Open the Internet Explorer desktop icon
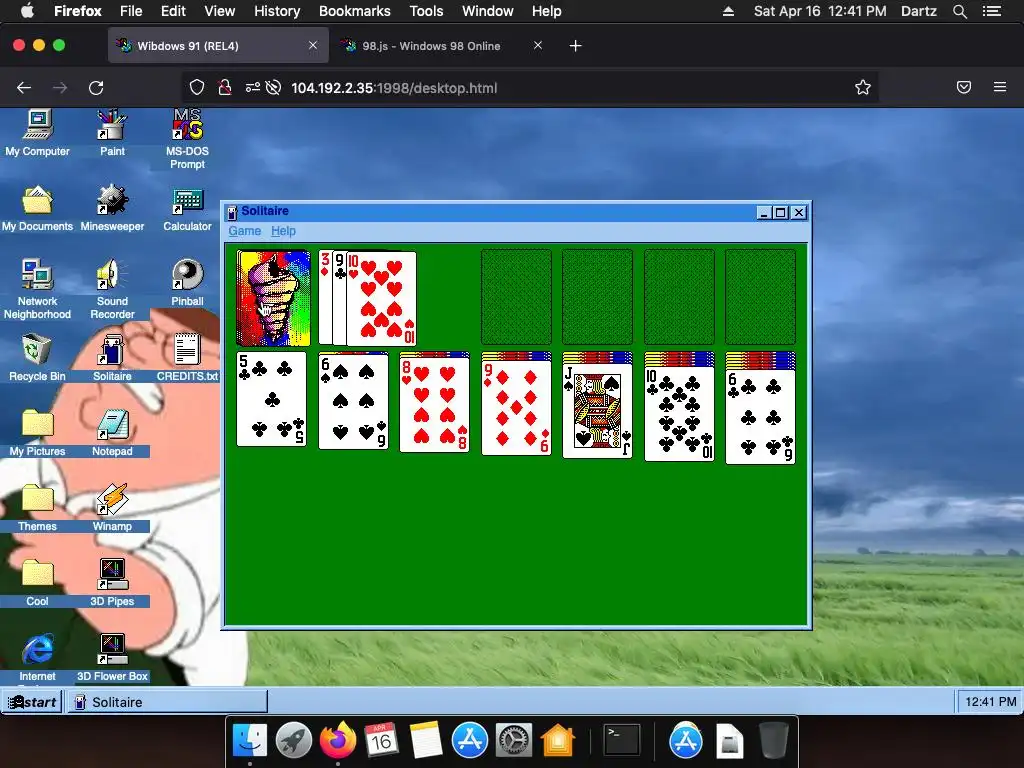Screen dimensions: 1024x768 (x=37, y=657)
